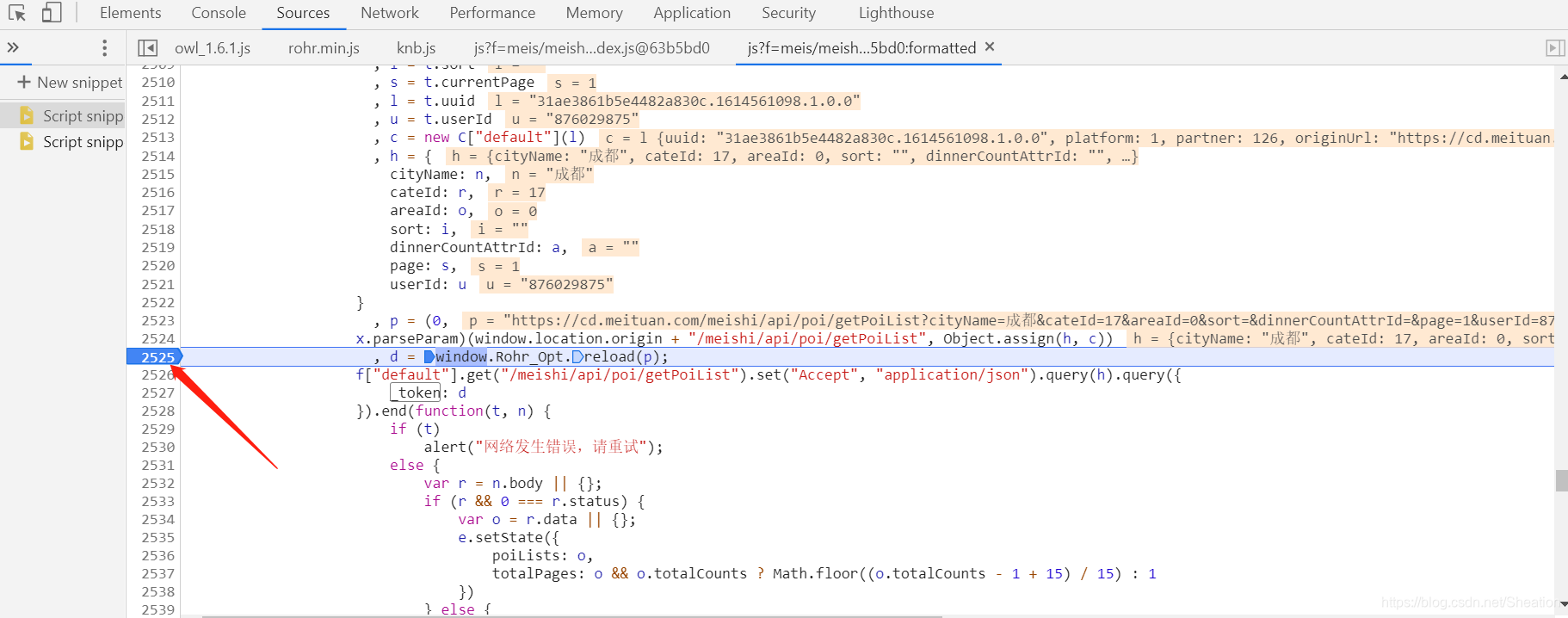Open the Network tab
1568x618 pixels.
pyautogui.click(x=390, y=13)
